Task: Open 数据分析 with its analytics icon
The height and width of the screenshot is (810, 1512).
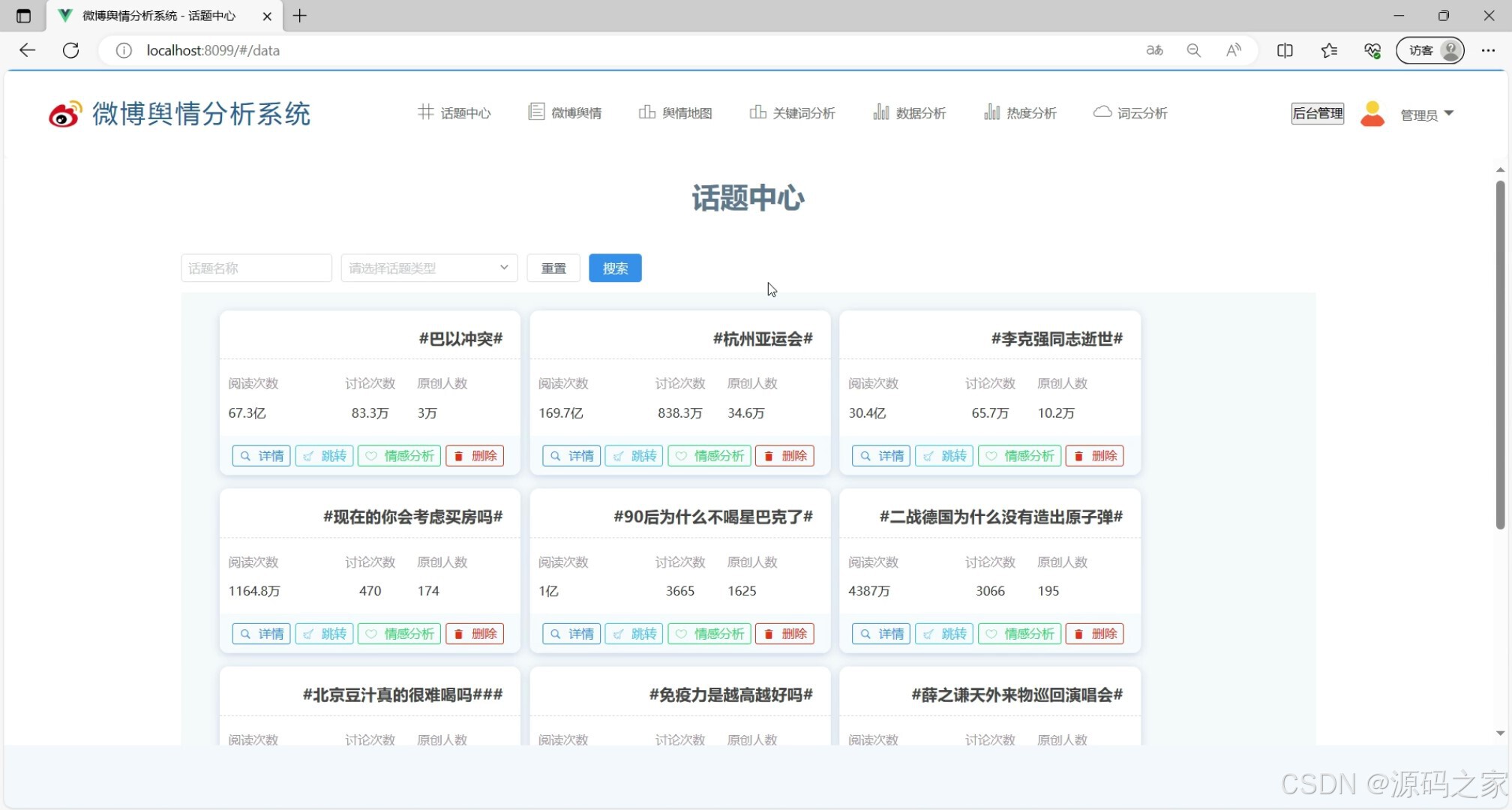Action: tap(881, 111)
